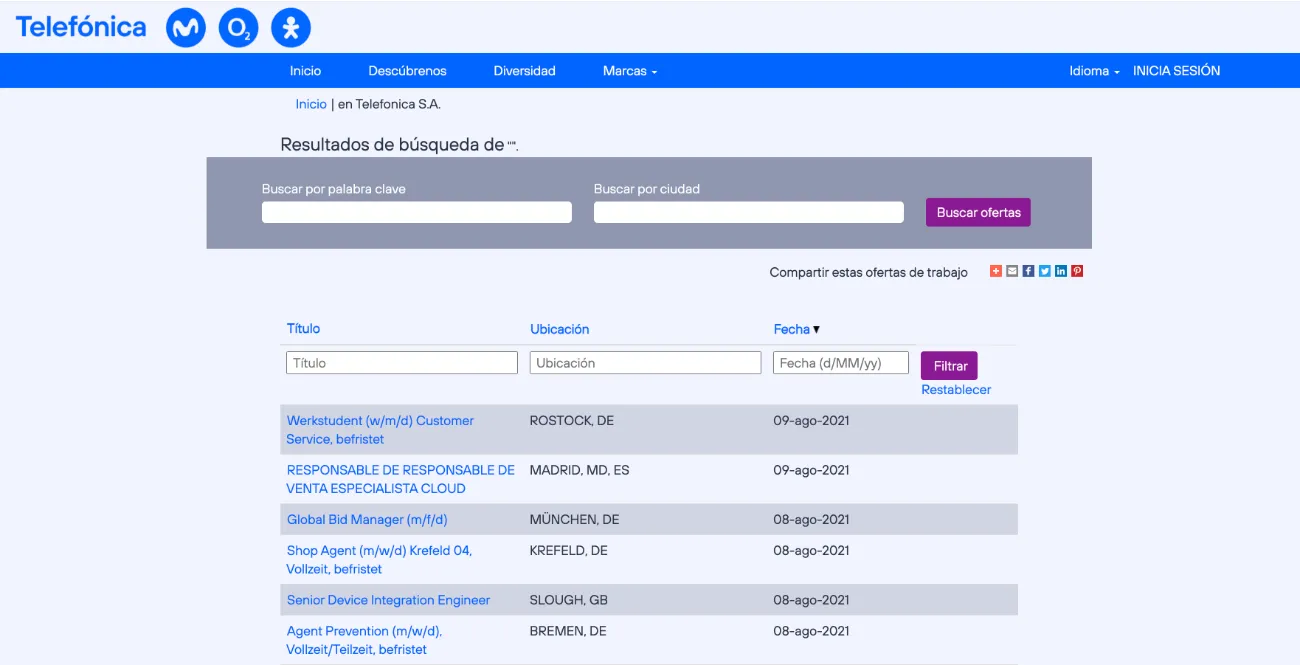Click the Restablecer reset link
The height and width of the screenshot is (665, 1300).
coord(956,390)
